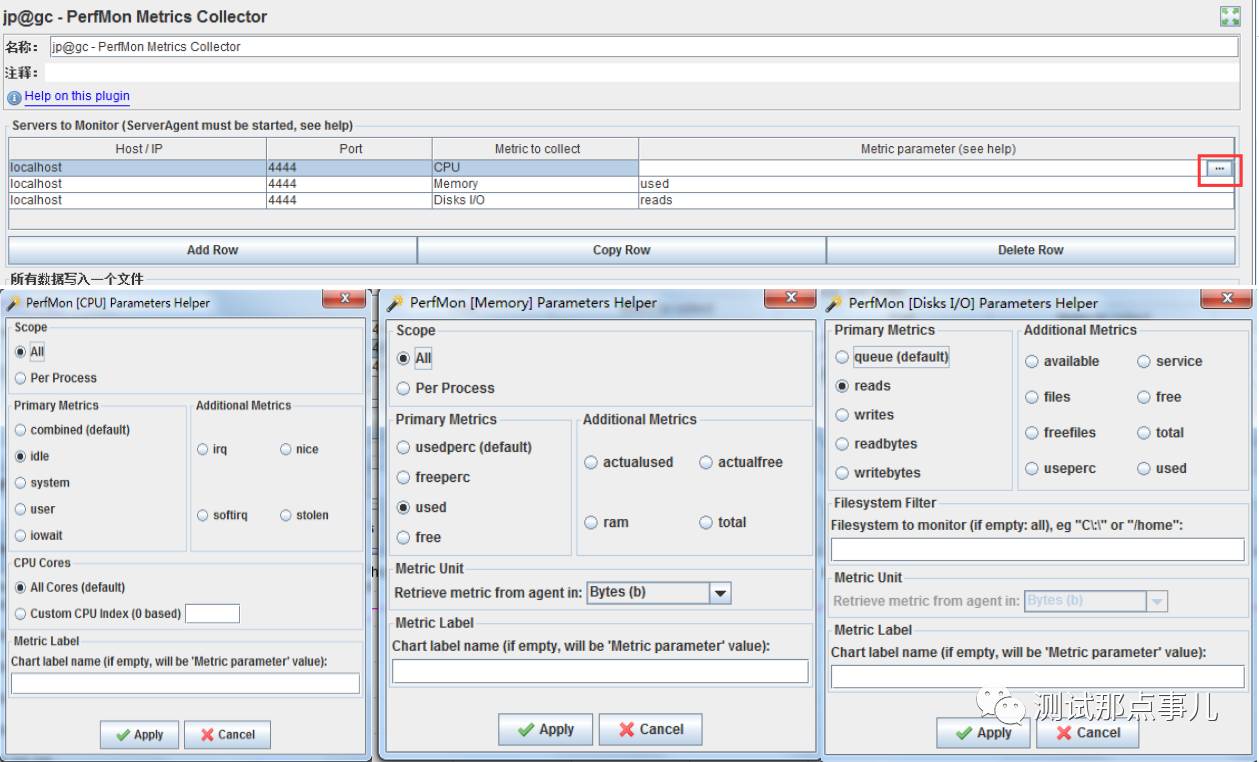This screenshot has width=1259, height=762.
Task: Apply settings in the Memory helper dialog
Action: coord(546,729)
